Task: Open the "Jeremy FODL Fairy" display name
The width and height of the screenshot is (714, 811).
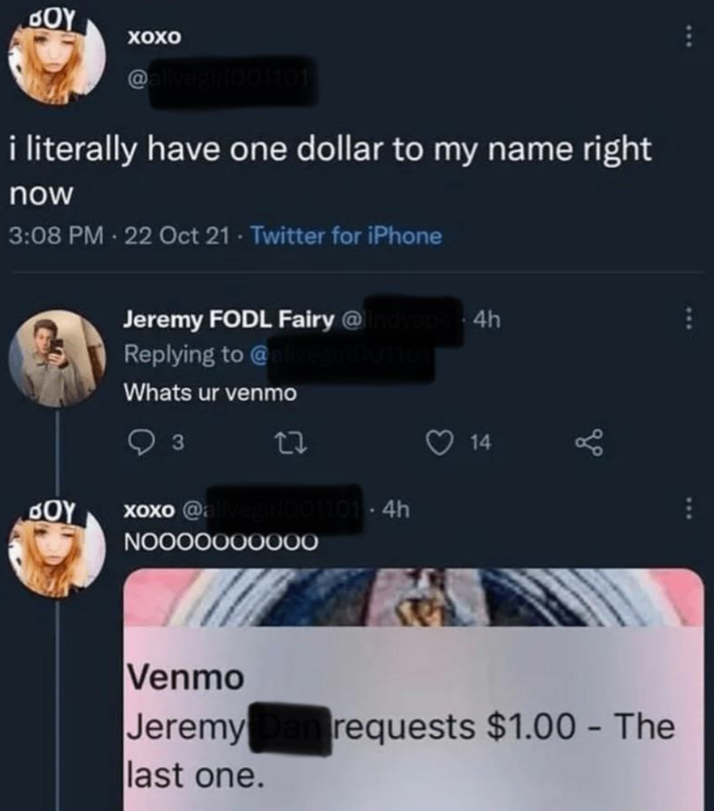Action: coord(229,320)
